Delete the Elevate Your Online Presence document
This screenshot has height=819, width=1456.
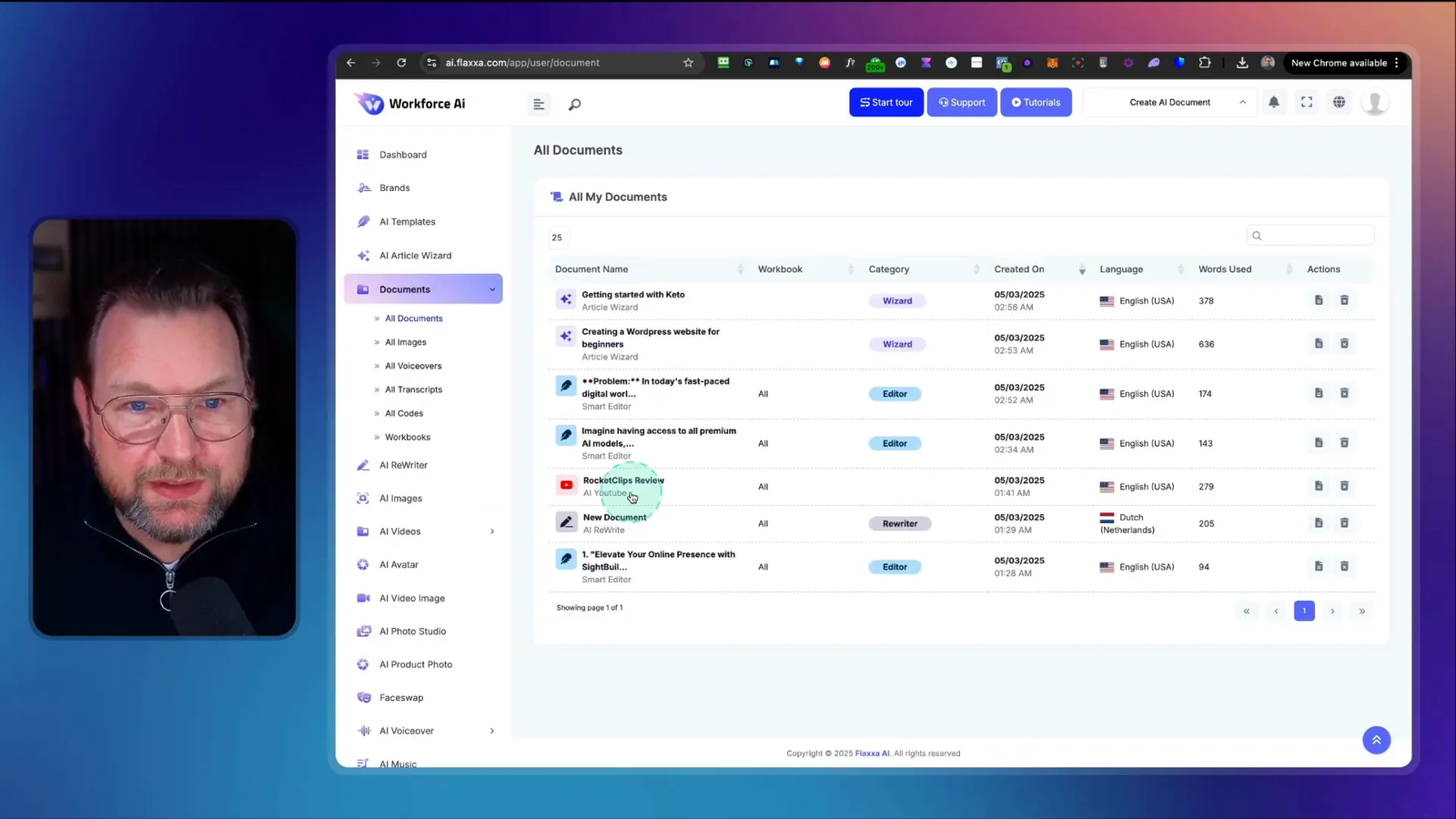[x=1344, y=566]
